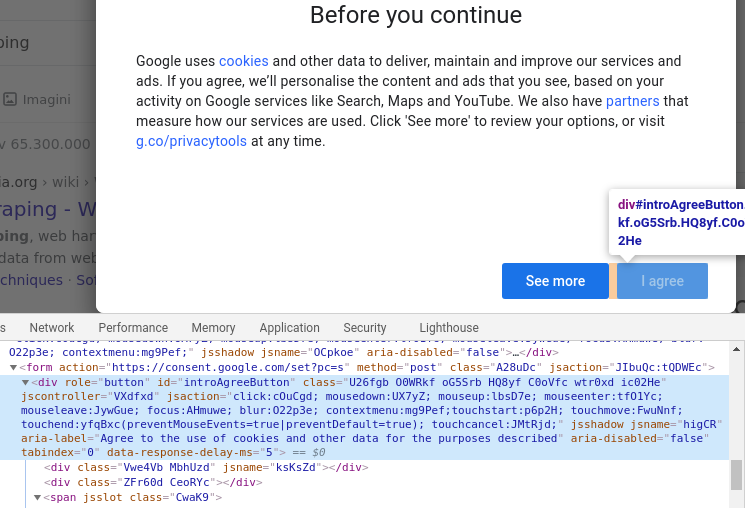Image resolution: width=745 pixels, height=508 pixels.
Task: Click the See more button
Action: pyautogui.click(x=555, y=281)
